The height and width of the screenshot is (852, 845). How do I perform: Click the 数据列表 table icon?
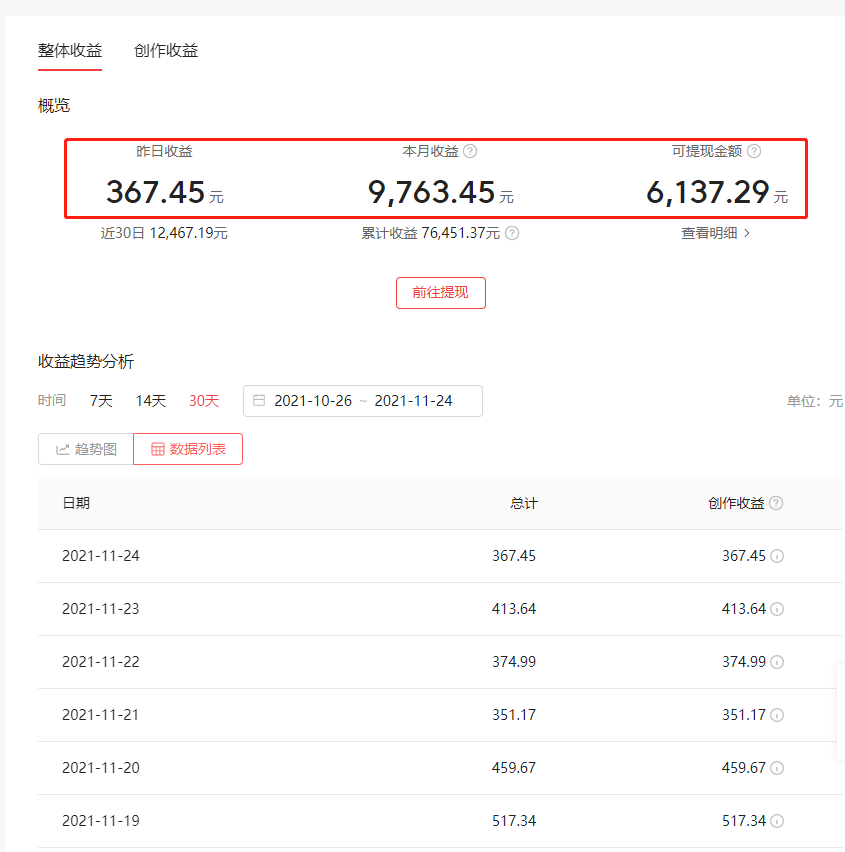pos(156,449)
